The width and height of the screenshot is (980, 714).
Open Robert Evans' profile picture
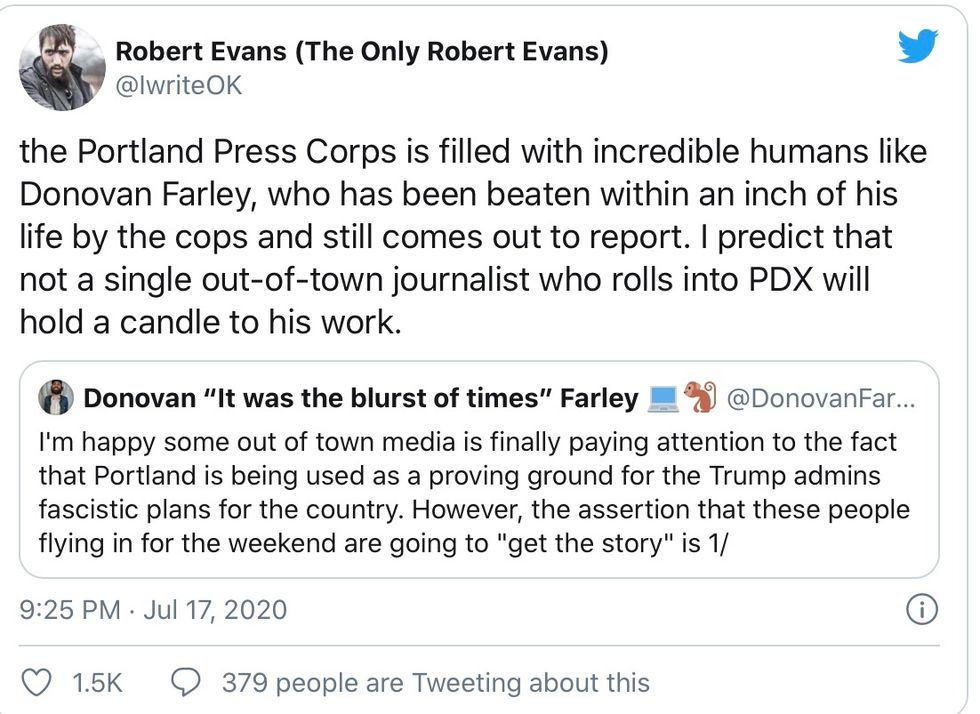tap(62, 67)
